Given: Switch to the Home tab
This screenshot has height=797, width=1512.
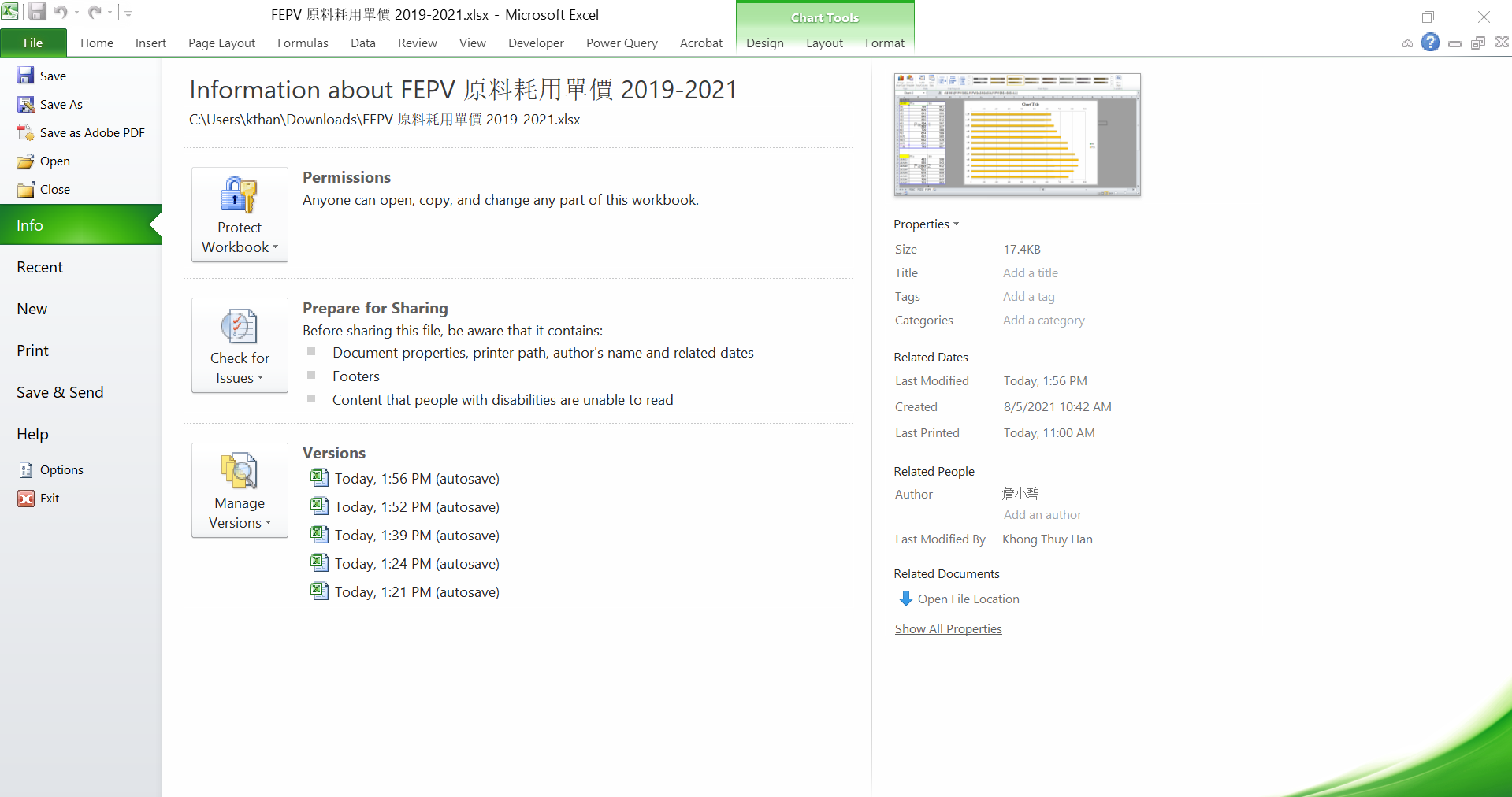Looking at the screenshot, I should [97, 43].
